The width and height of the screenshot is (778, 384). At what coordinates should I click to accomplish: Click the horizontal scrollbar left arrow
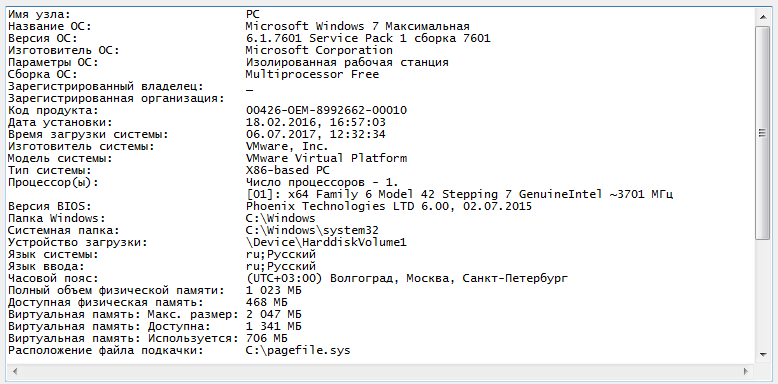[x=15, y=371]
